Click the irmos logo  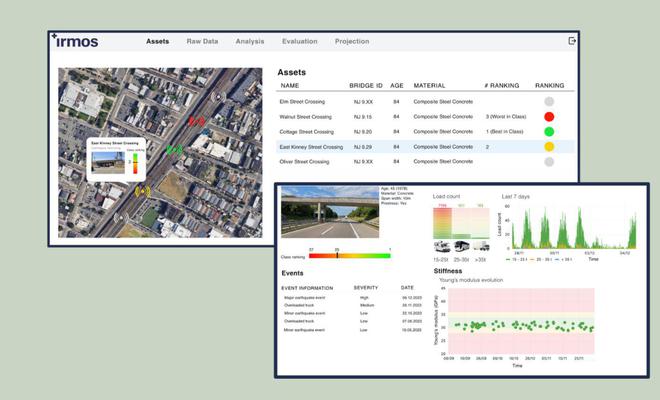(x=76, y=41)
